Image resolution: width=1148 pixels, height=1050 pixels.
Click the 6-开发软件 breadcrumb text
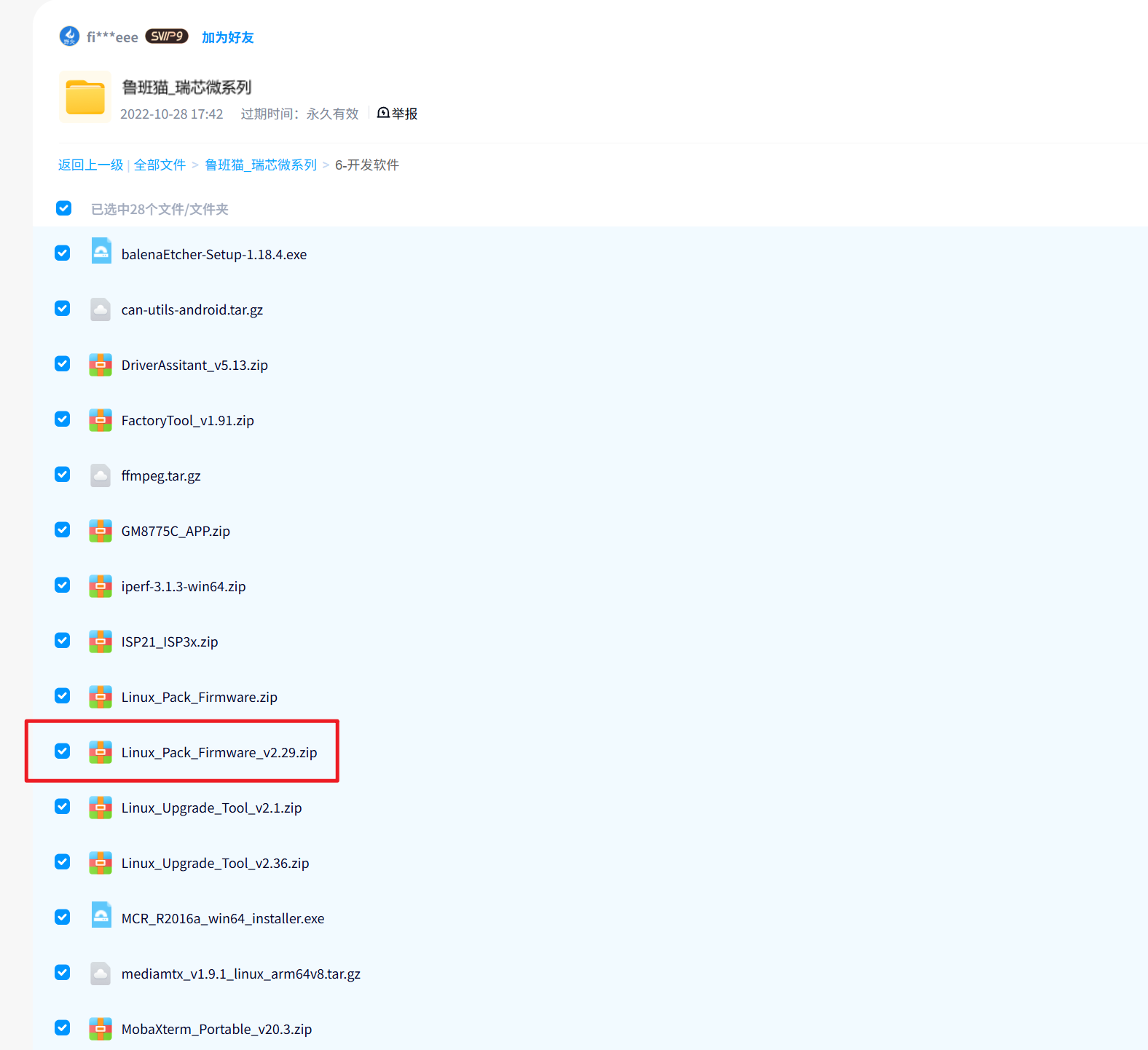(367, 165)
